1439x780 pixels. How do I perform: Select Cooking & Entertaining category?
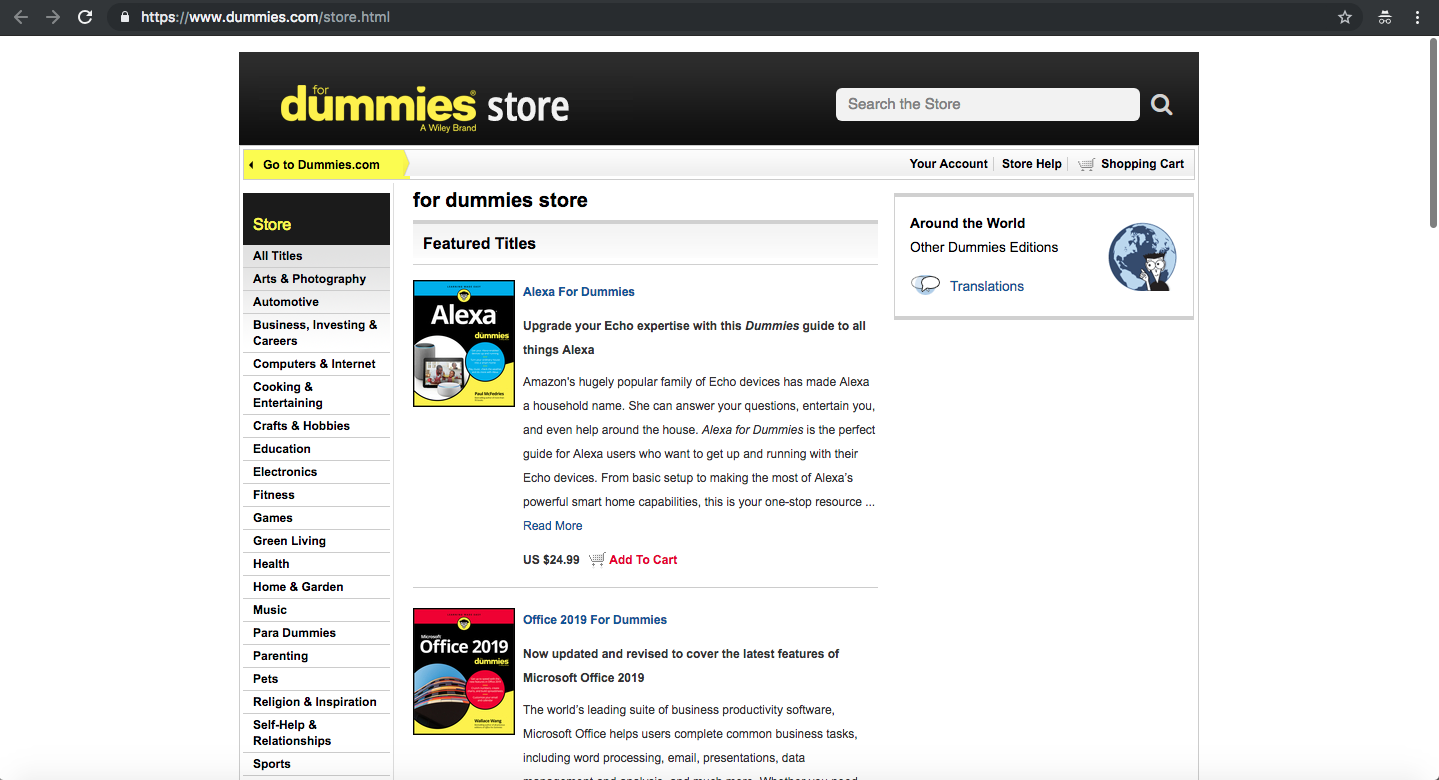316,395
